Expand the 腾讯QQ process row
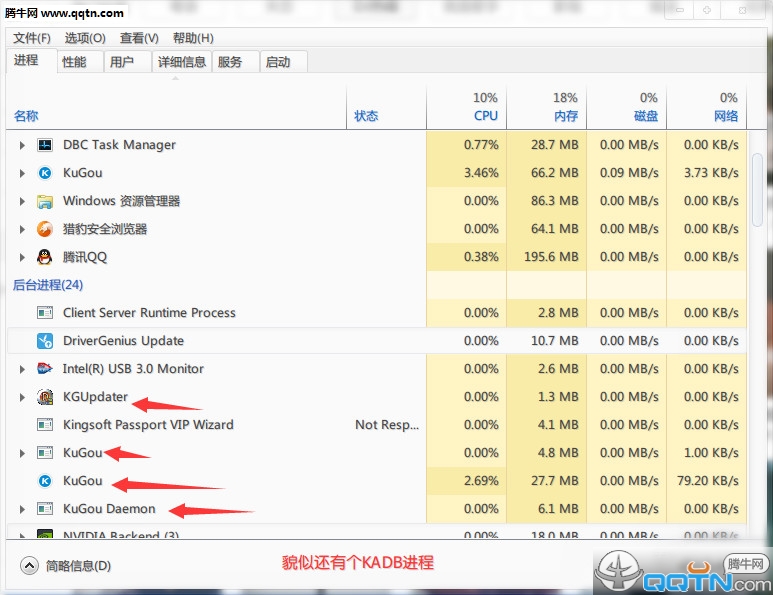This screenshot has height=595, width=773. (x=22, y=257)
